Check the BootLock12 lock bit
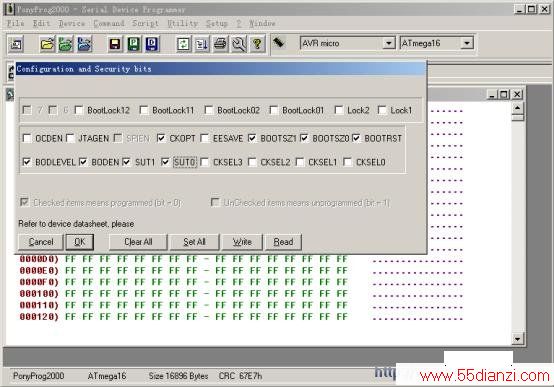This screenshot has width=554, height=387. pos(79,110)
